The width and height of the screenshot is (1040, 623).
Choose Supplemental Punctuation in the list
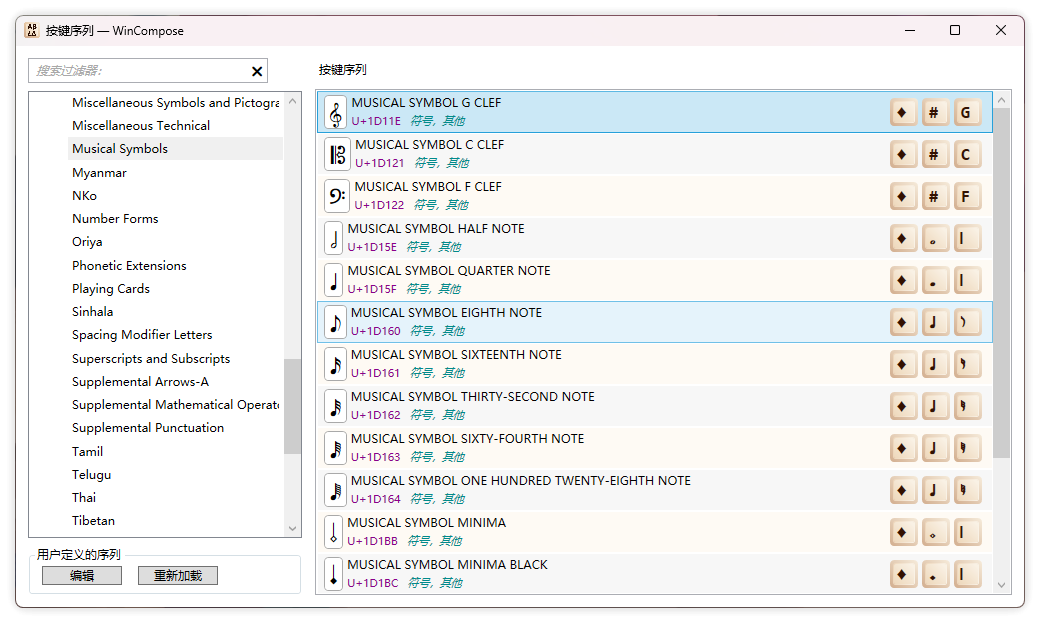[x=148, y=428]
